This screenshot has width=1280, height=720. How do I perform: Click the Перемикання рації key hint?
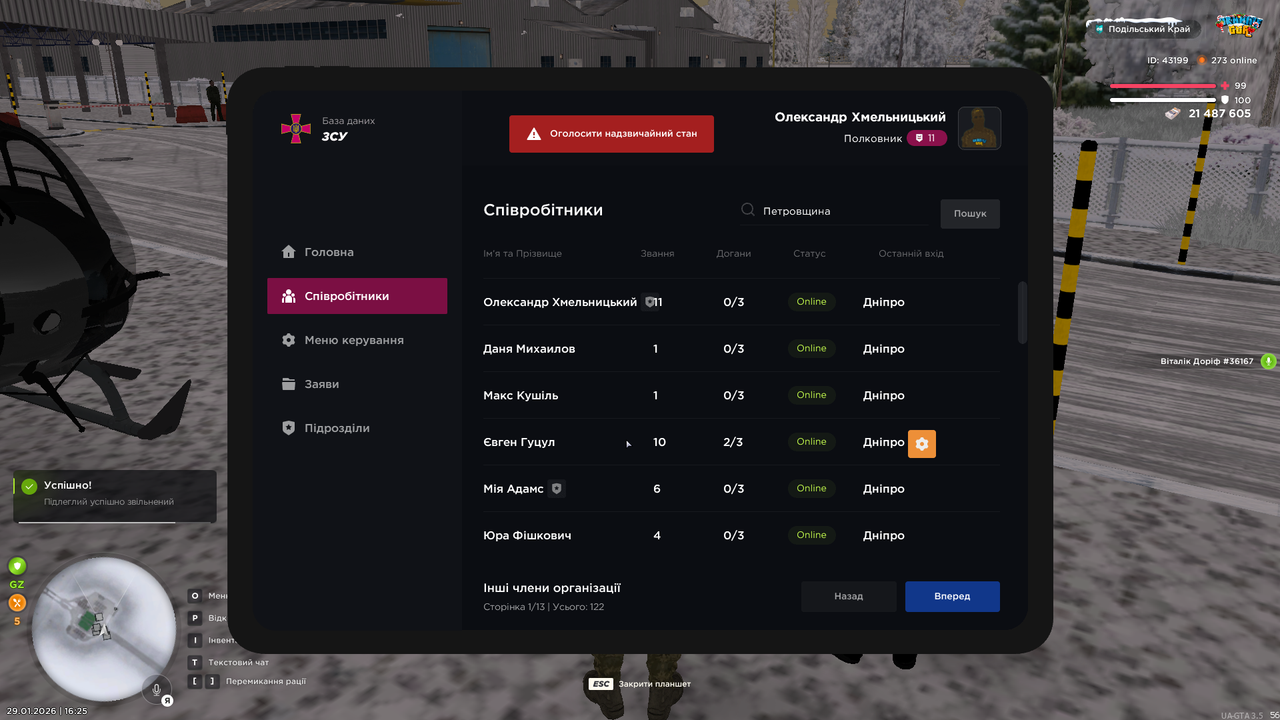[247, 681]
